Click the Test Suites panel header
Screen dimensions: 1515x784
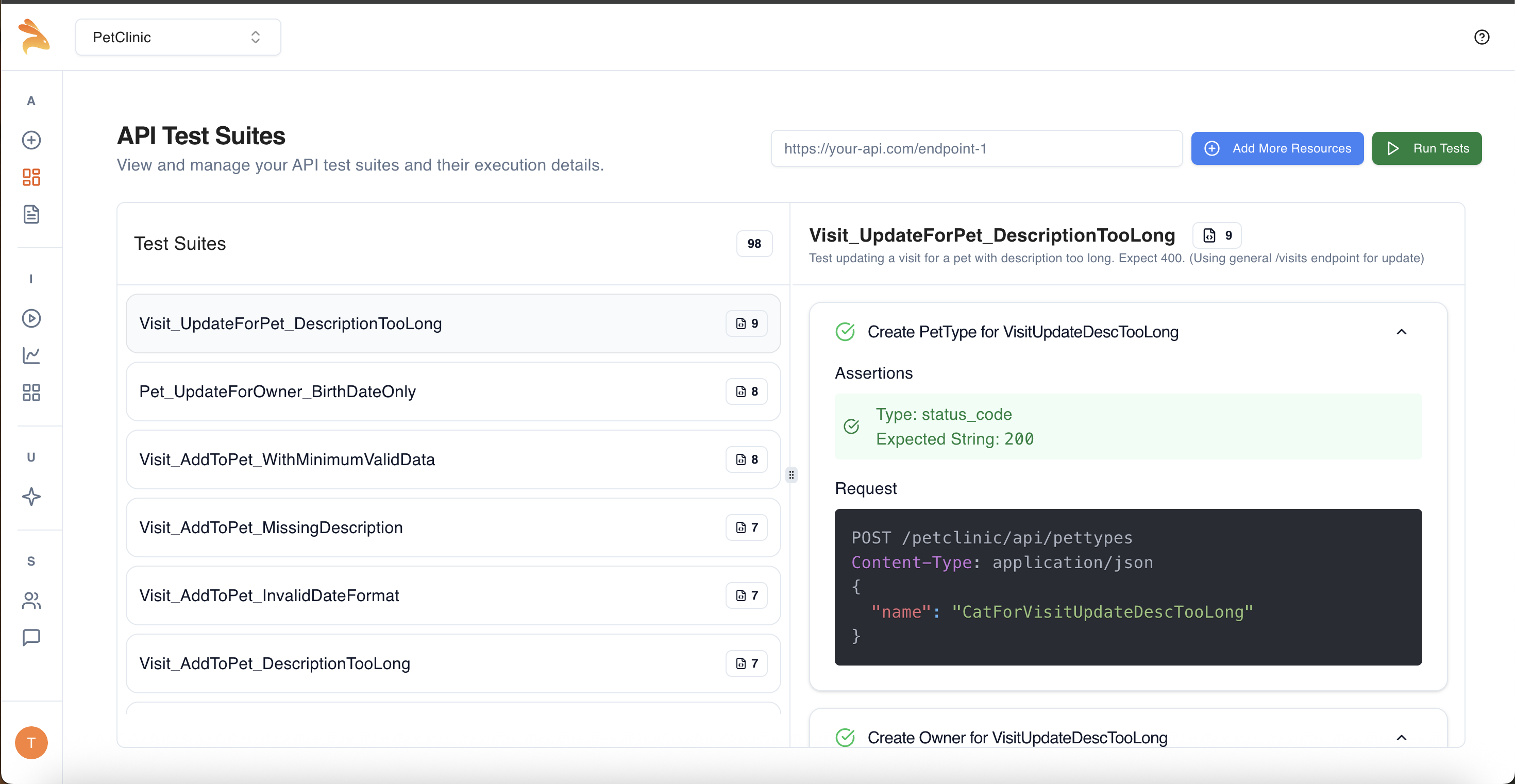[180, 243]
